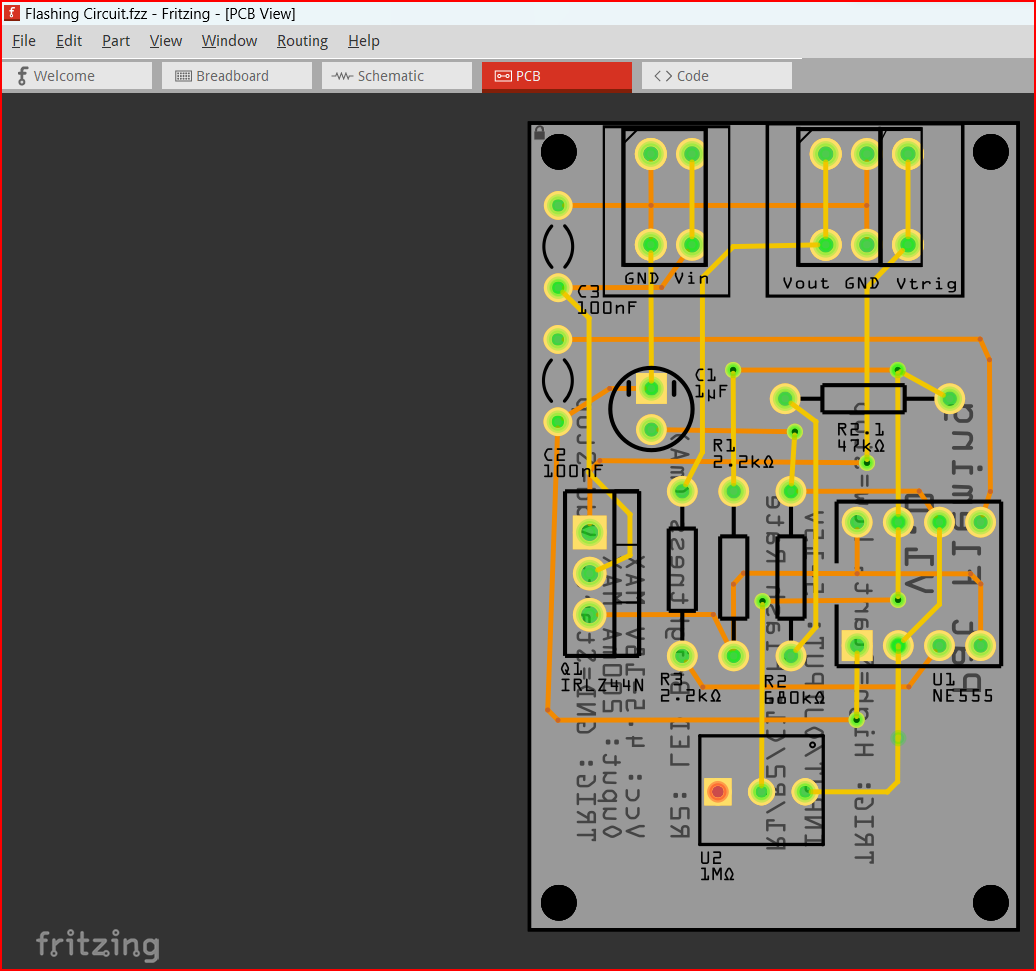This screenshot has height=971, width=1036.
Task: Switch to the Code tab
Action: (x=716, y=76)
